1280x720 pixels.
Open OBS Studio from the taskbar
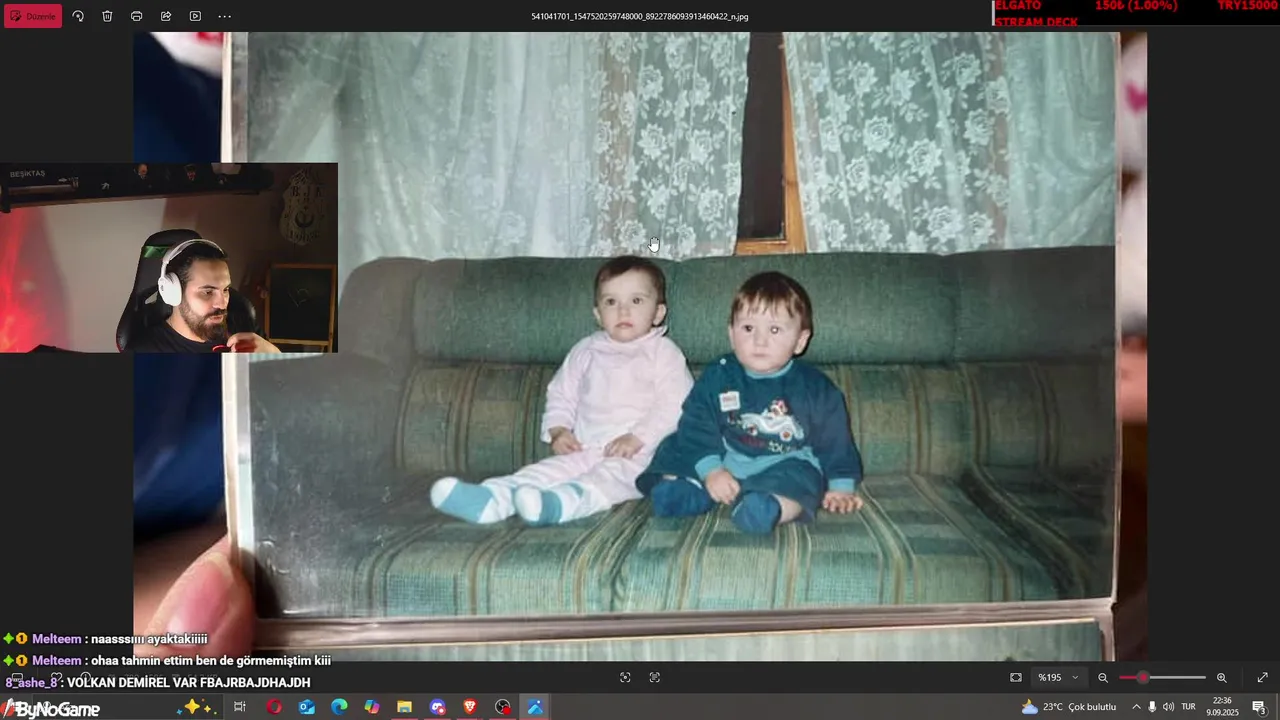[x=502, y=707]
